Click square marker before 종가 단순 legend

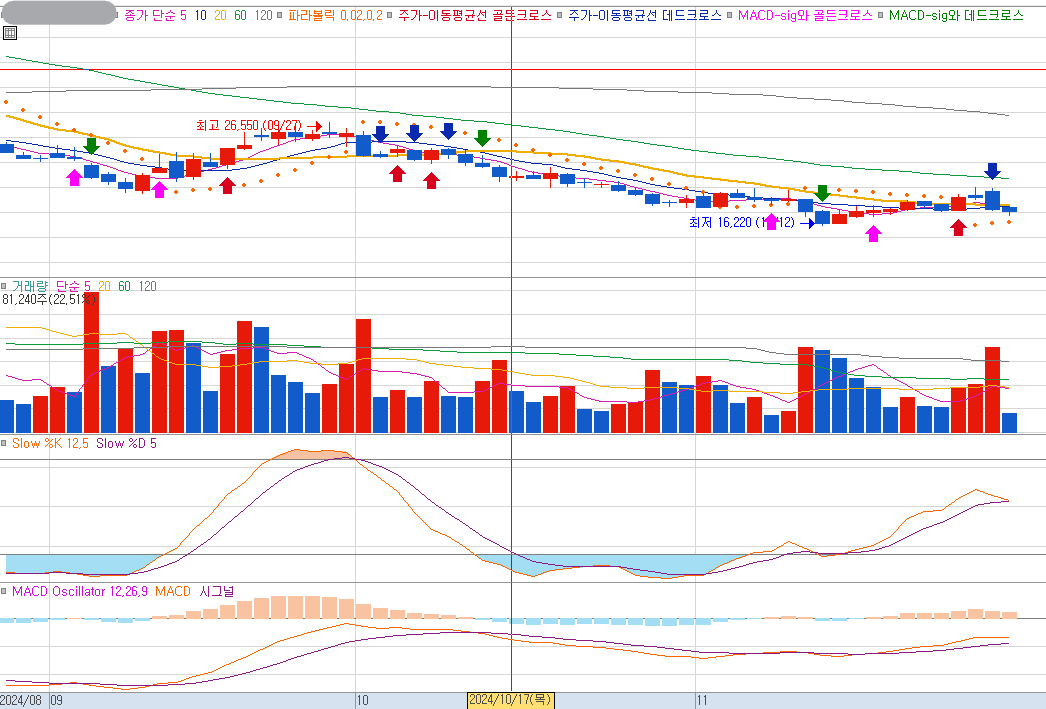117,15
